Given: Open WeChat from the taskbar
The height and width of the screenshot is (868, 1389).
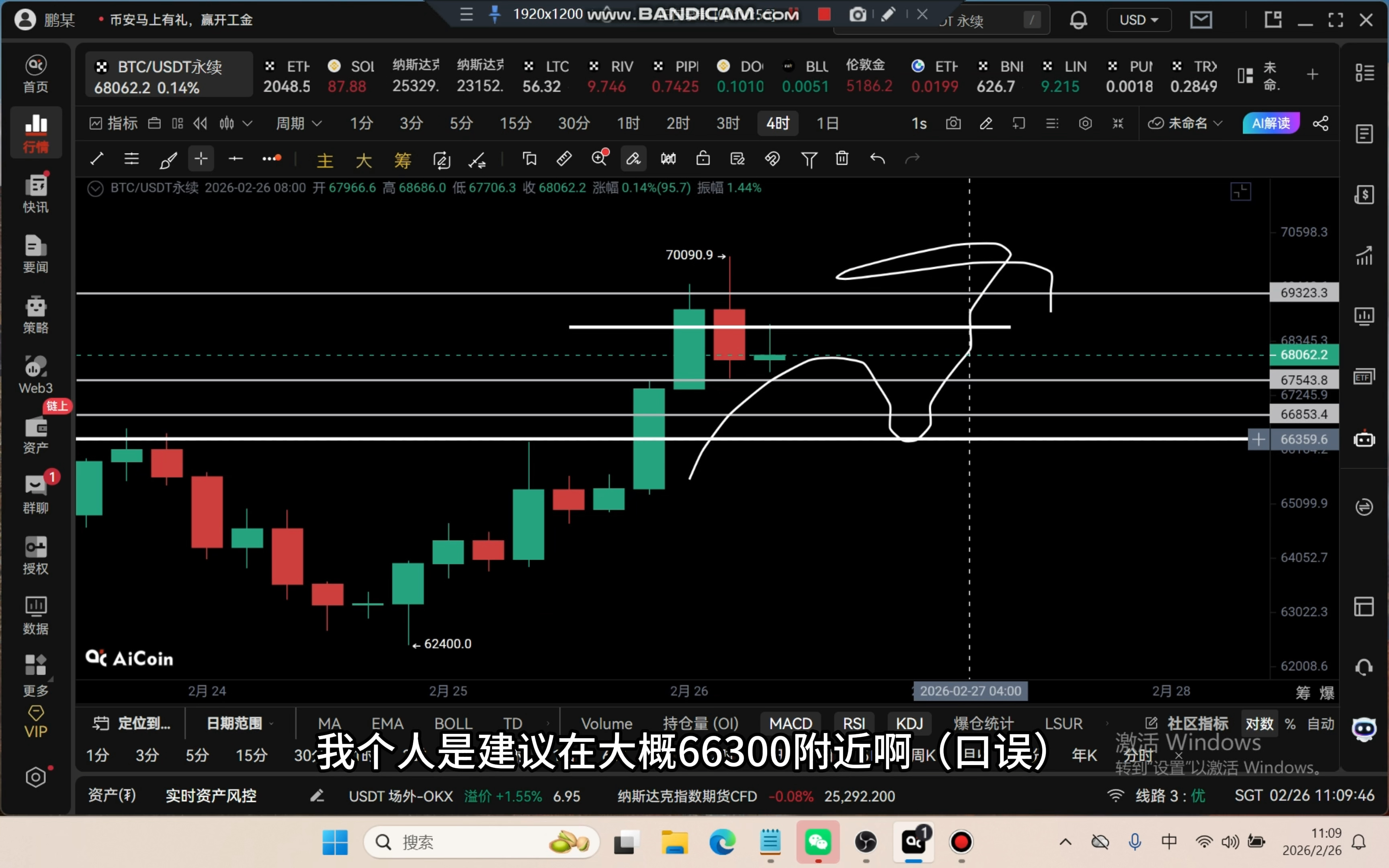Looking at the screenshot, I should pos(817,842).
